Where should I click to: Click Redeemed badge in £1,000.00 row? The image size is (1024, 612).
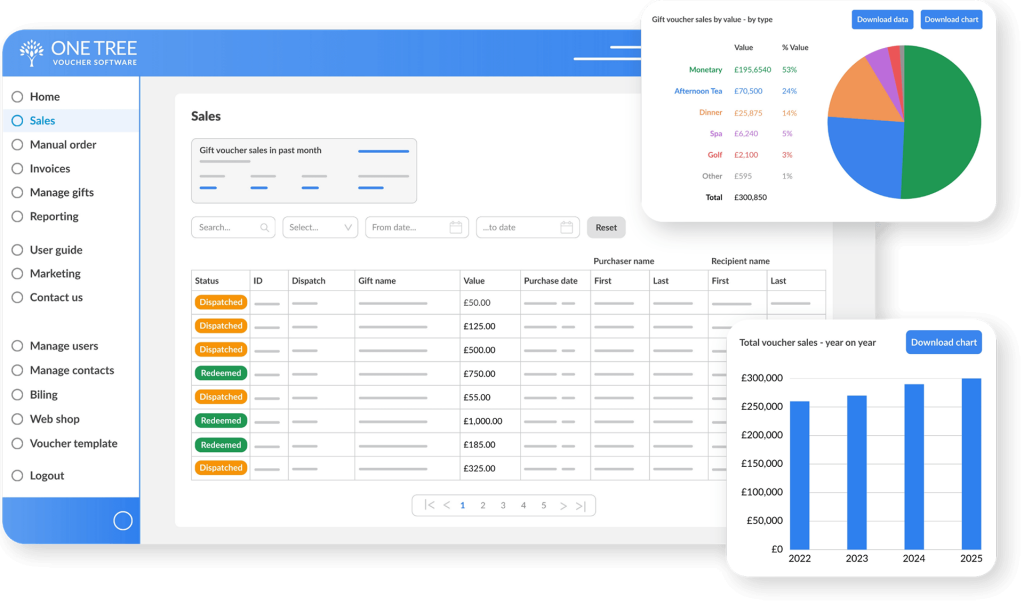221,421
